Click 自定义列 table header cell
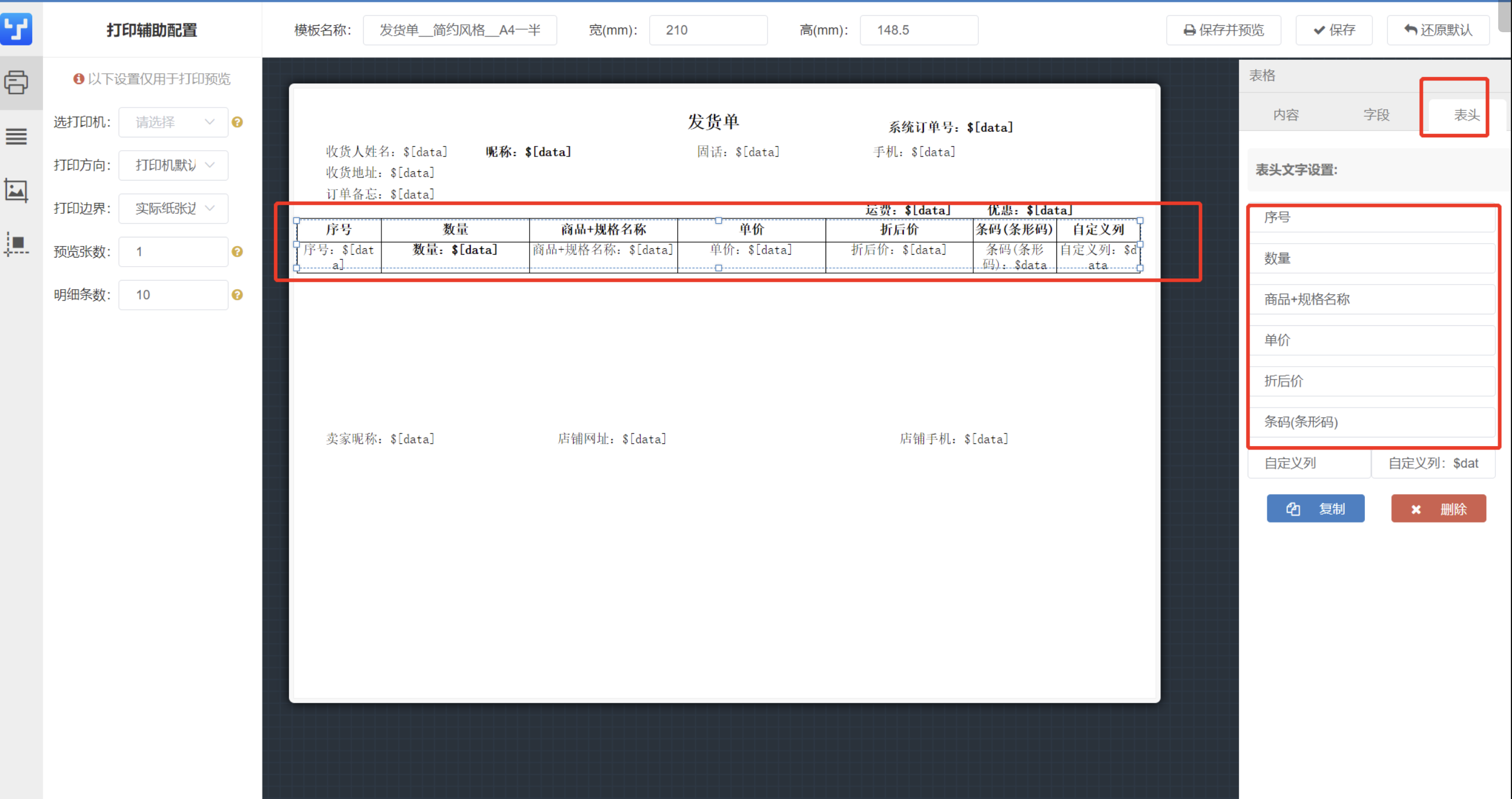 [x=1098, y=230]
